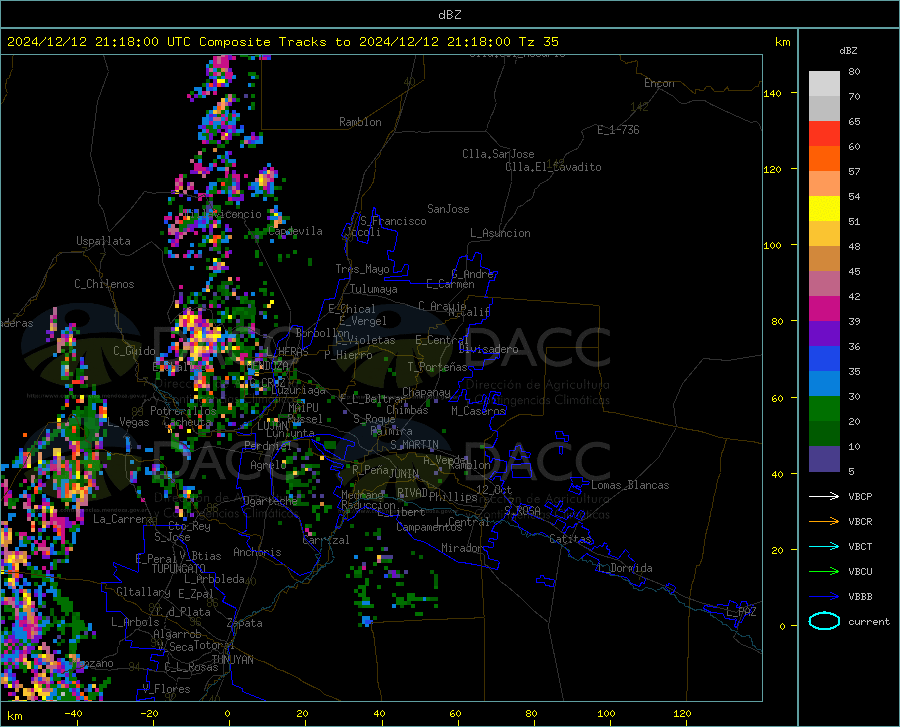Click the 'Gltallary' map label
This screenshot has height=727, width=900.
[143, 592]
